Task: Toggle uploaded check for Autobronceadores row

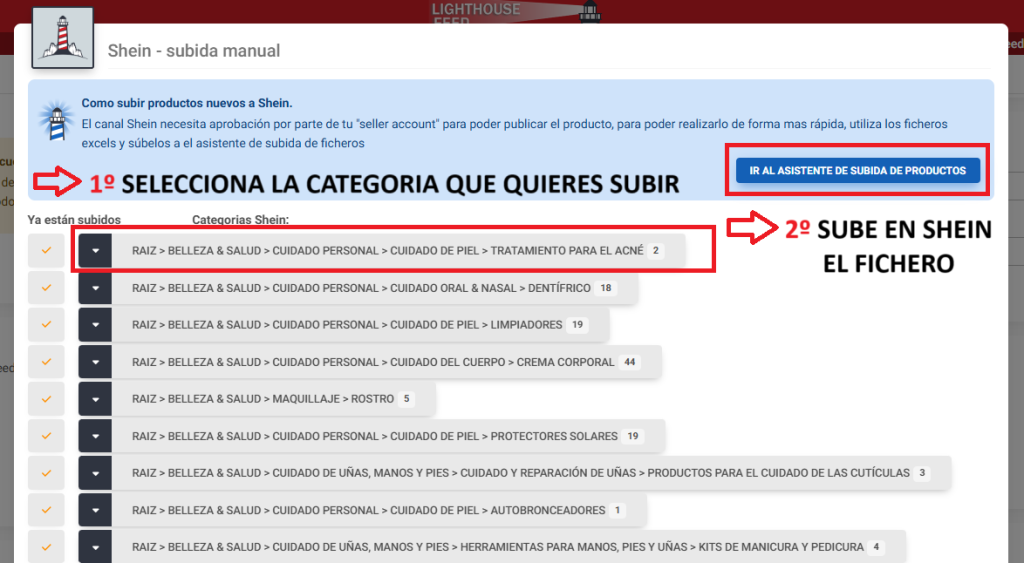Action: 46,510
